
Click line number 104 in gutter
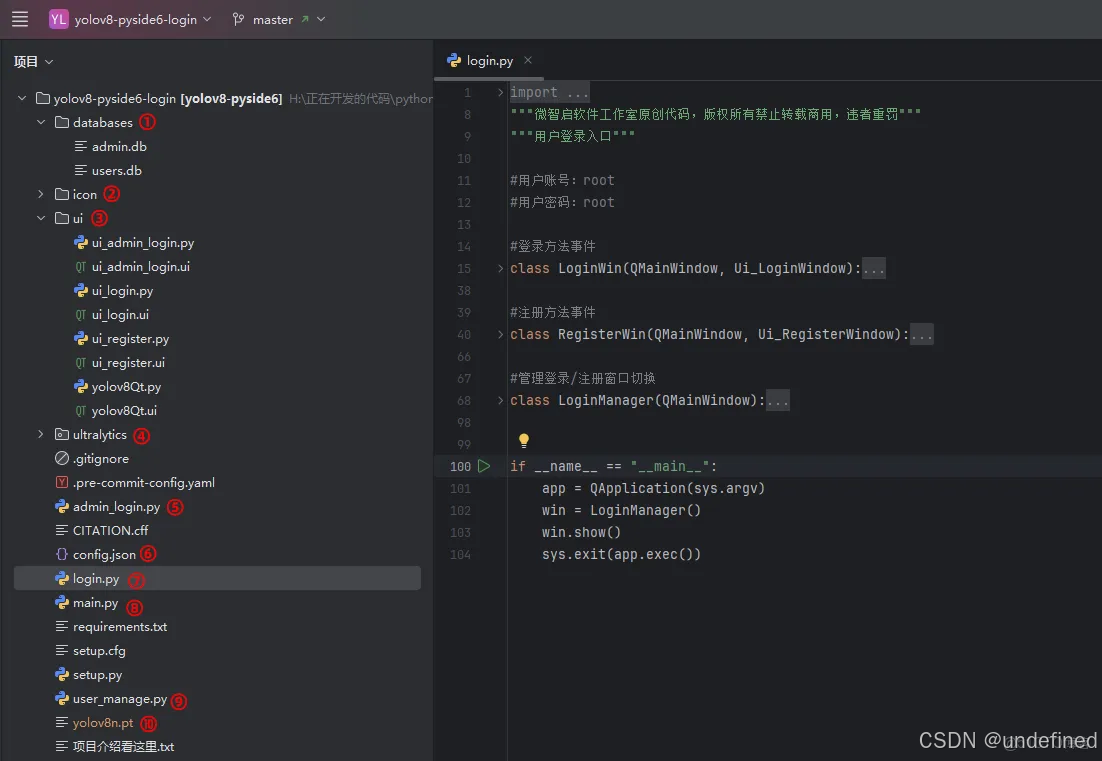click(460, 554)
